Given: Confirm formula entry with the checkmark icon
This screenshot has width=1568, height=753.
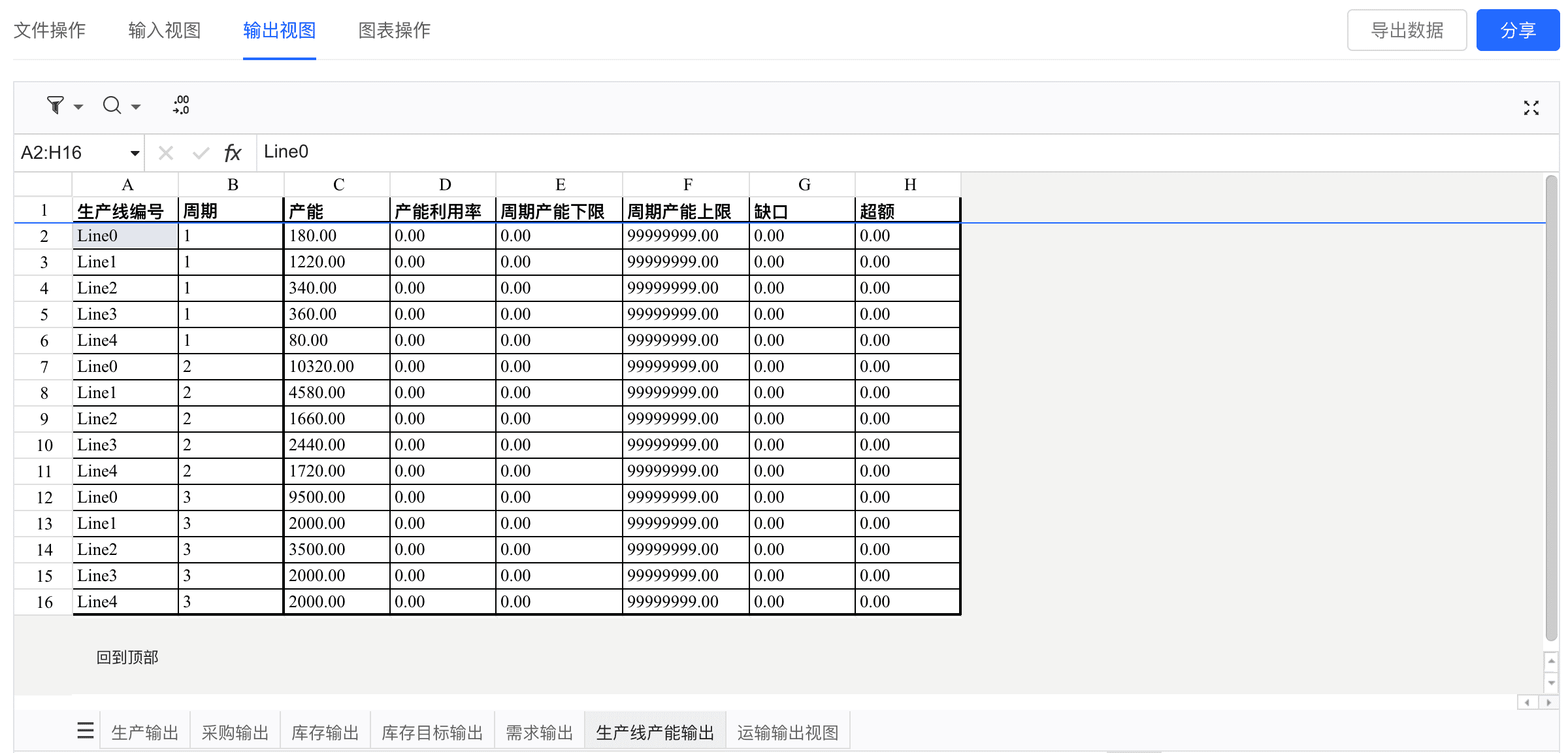Looking at the screenshot, I should coord(201,153).
